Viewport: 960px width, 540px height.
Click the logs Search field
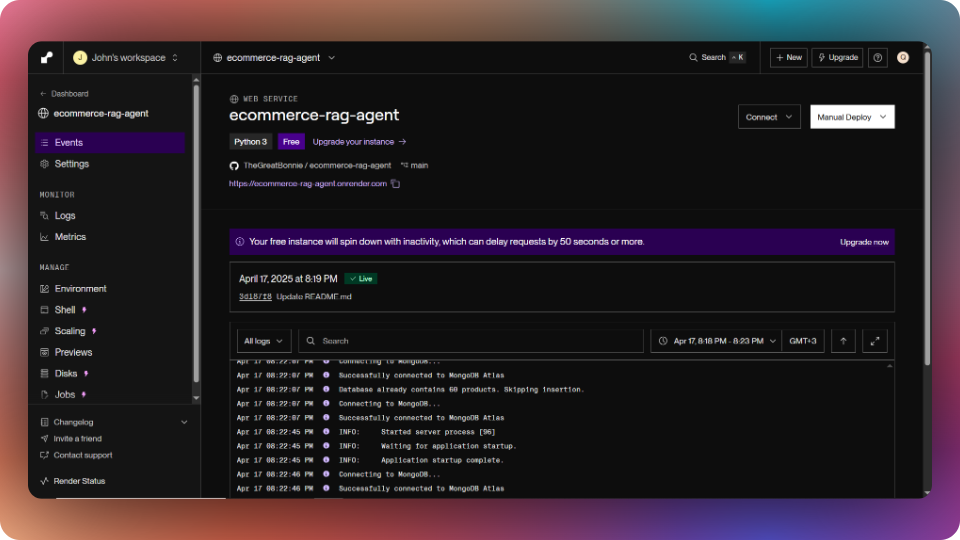[x=471, y=341]
